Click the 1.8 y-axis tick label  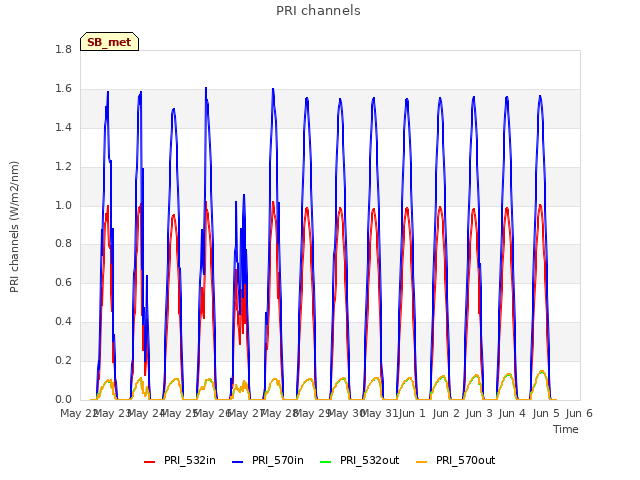pyautogui.click(x=63, y=49)
